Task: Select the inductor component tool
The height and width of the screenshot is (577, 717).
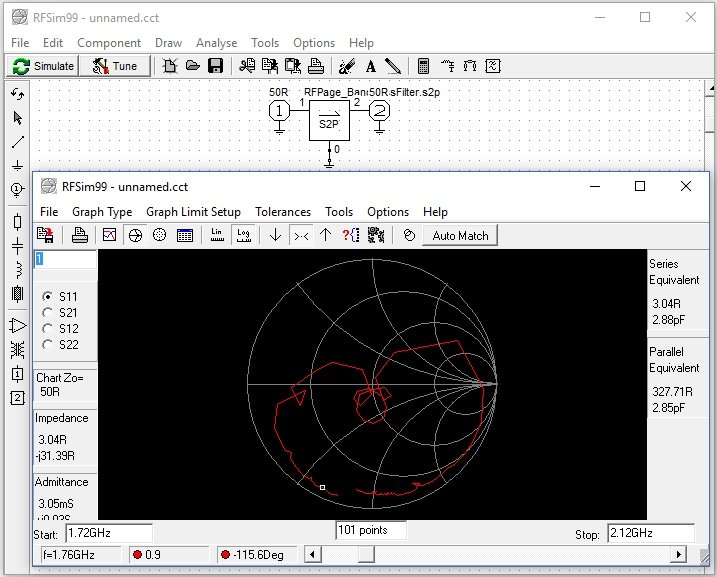Action: point(17,270)
